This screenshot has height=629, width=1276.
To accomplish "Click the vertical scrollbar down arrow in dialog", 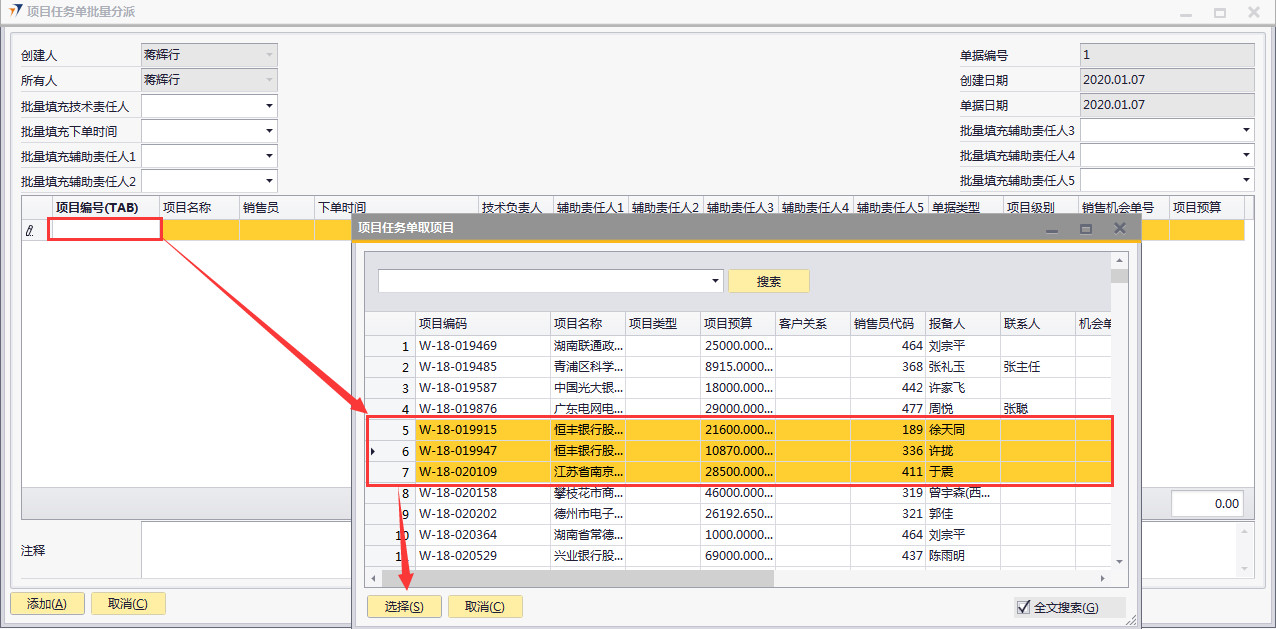I will pos(1119,562).
